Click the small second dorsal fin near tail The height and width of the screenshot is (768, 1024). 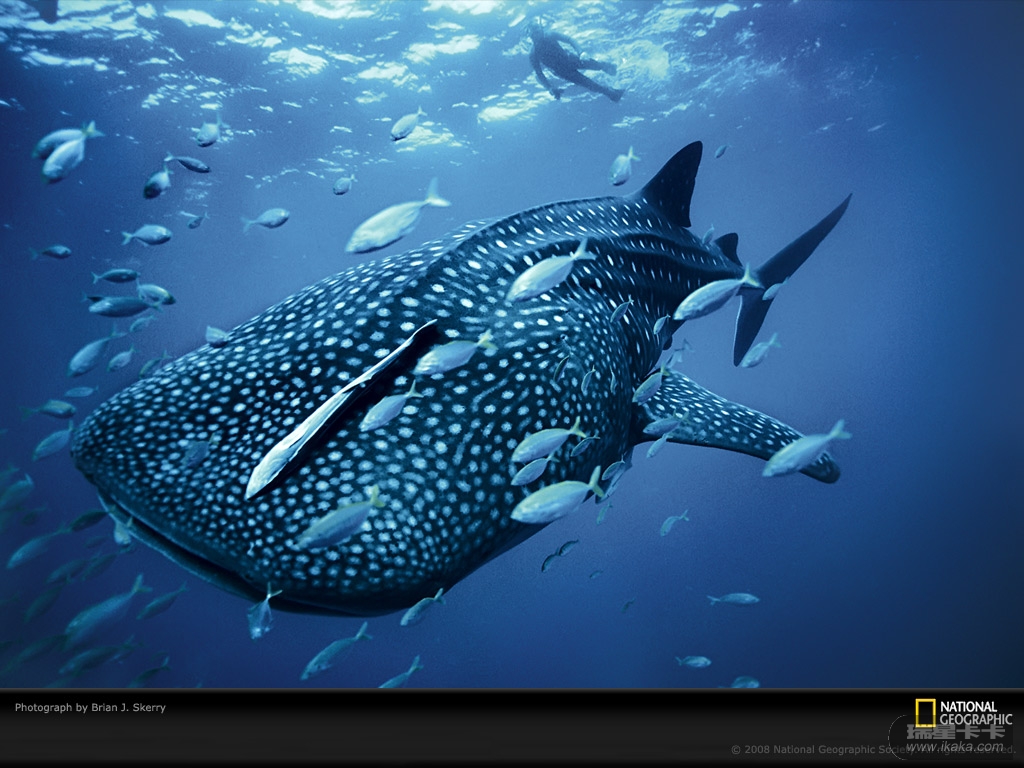[727, 245]
